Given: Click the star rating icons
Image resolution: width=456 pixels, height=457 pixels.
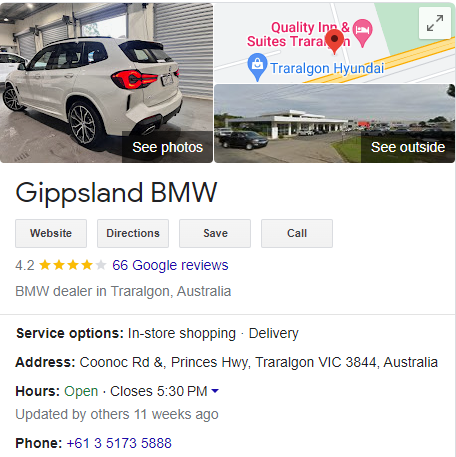Looking at the screenshot, I should [x=73, y=265].
